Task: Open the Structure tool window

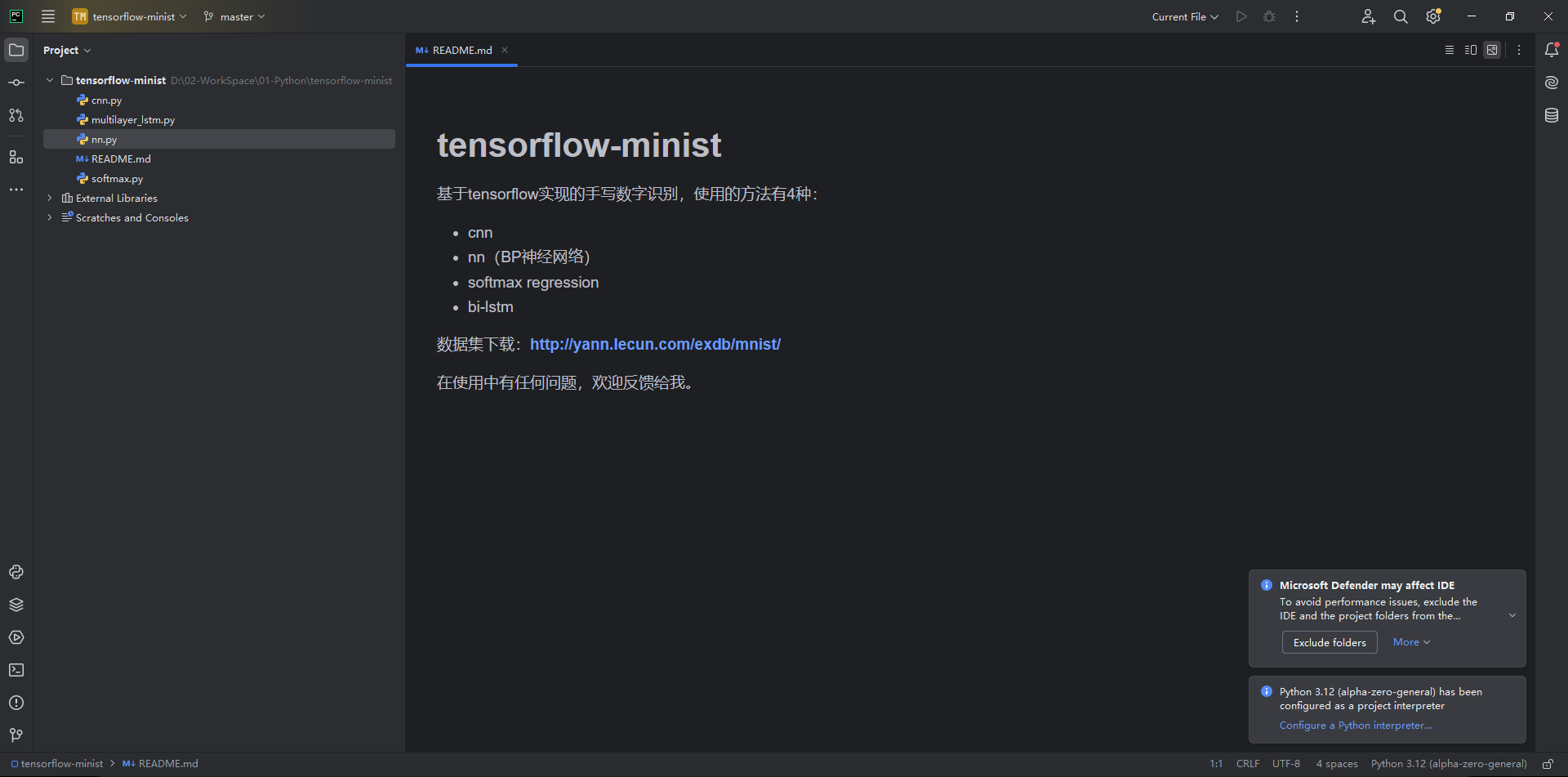Action: pyautogui.click(x=16, y=157)
